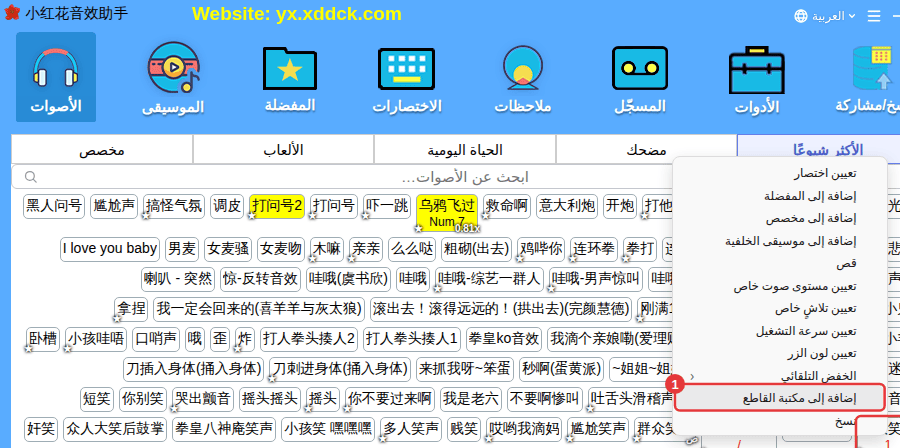Play the 拿捏 sound
The image size is (900, 448).
coord(131,310)
